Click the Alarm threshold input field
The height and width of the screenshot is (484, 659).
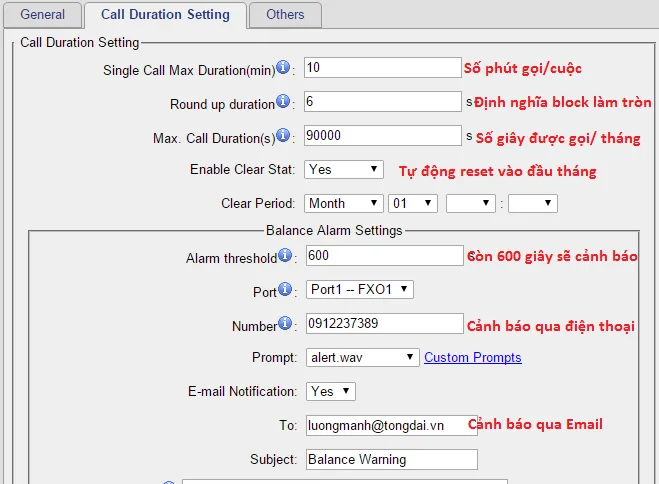click(x=382, y=256)
